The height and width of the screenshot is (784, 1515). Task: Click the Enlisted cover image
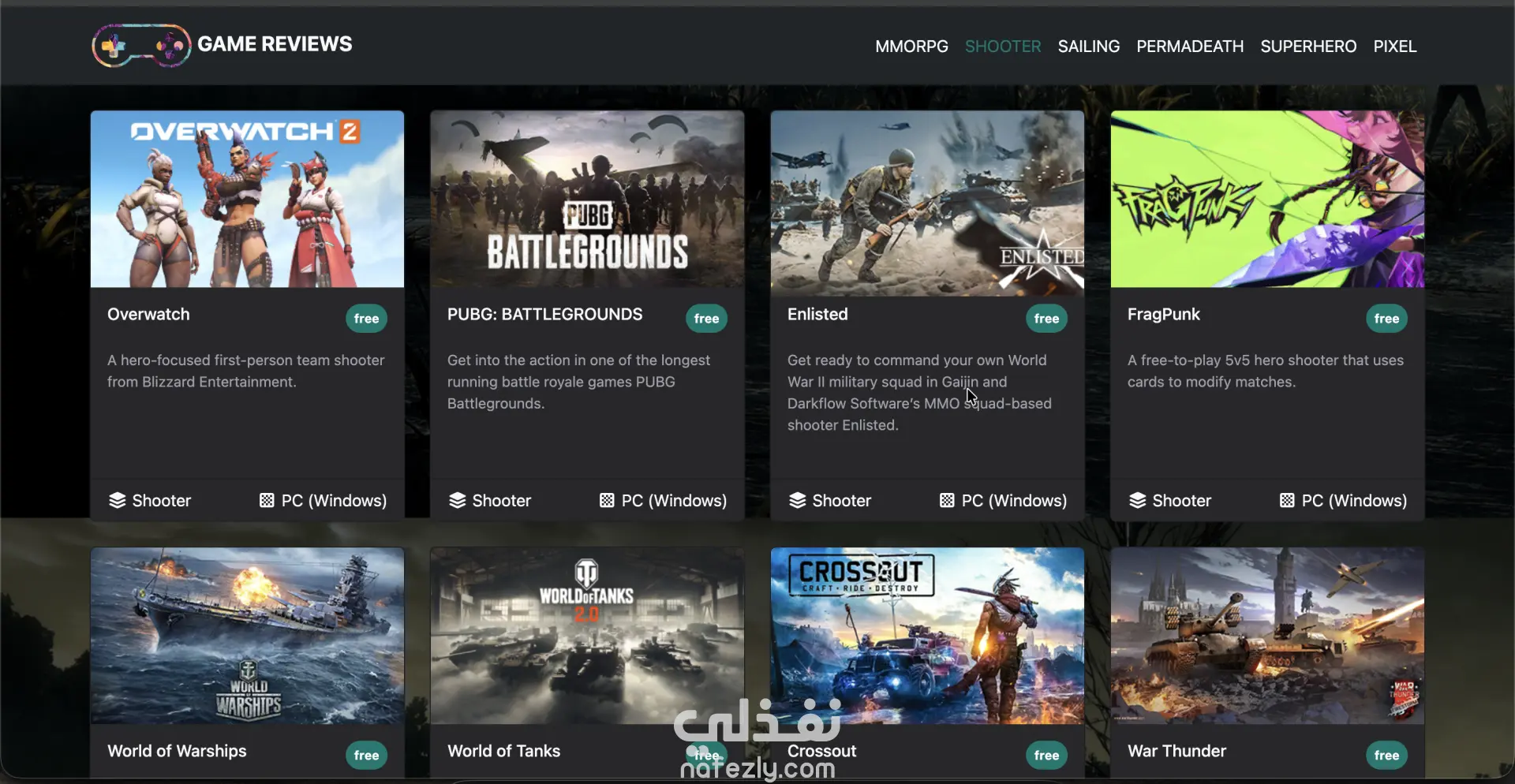(x=927, y=203)
